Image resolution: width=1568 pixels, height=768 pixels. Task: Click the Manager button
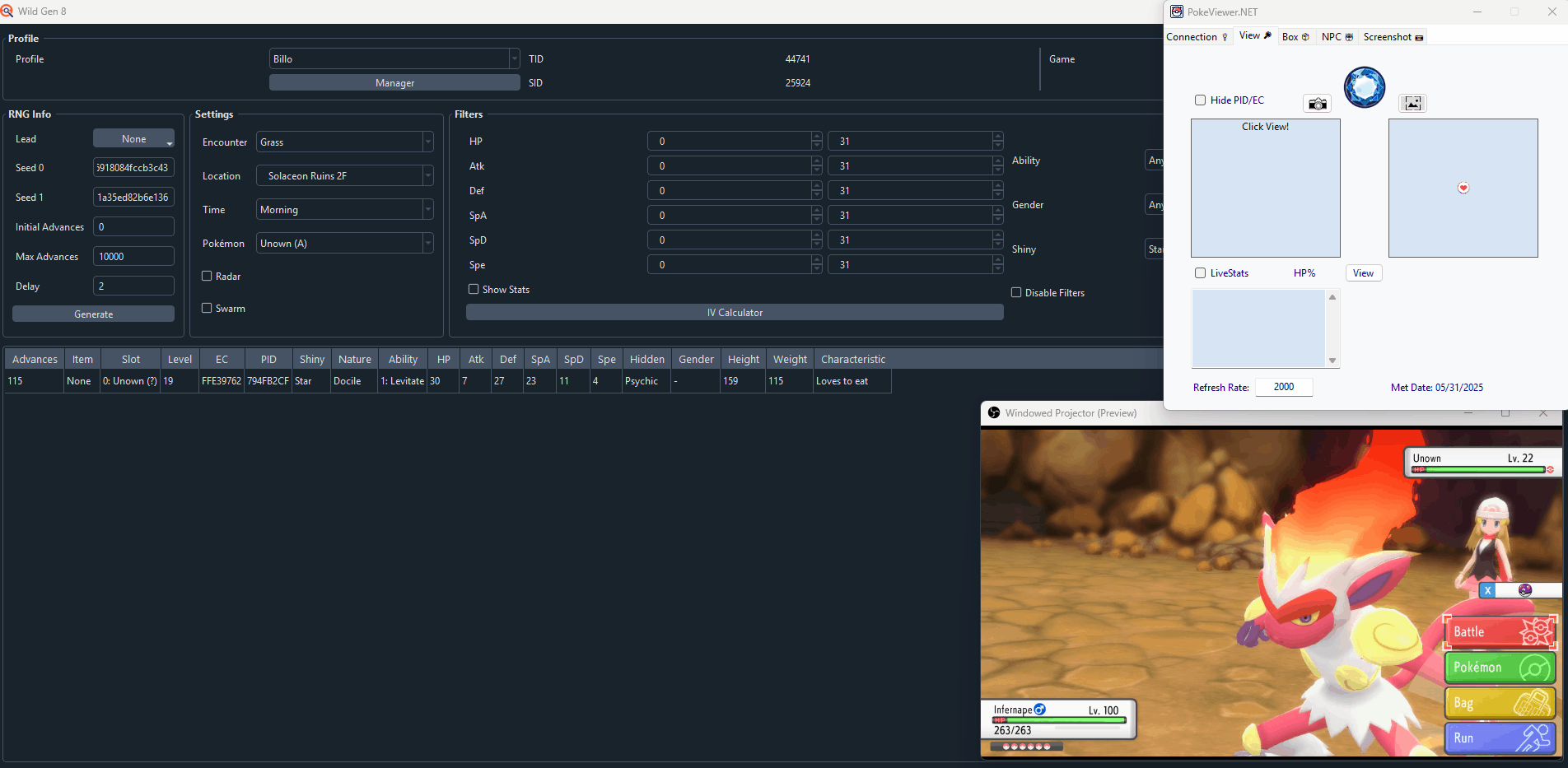coord(394,83)
